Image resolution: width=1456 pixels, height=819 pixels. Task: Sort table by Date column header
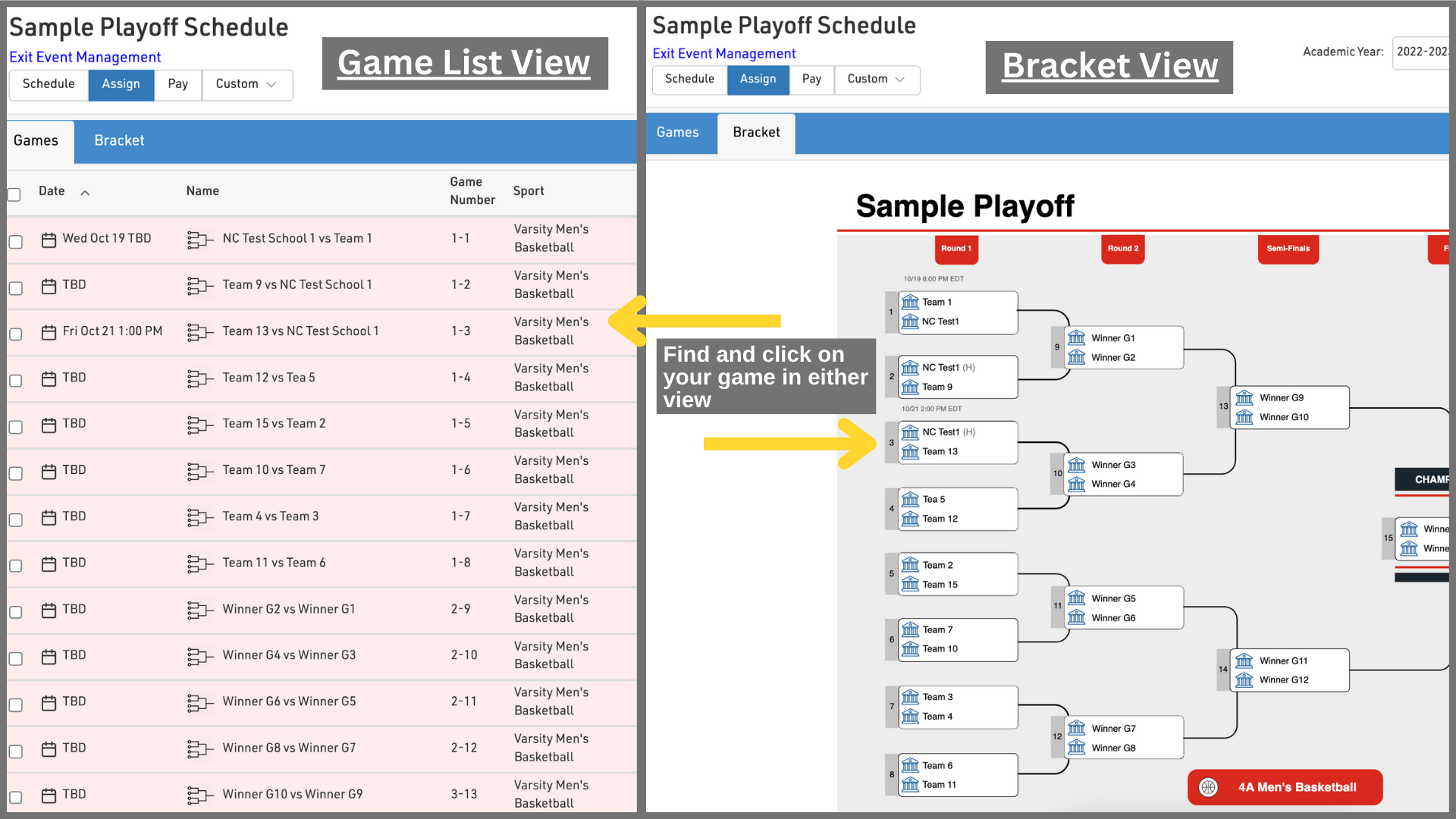[52, 191]
